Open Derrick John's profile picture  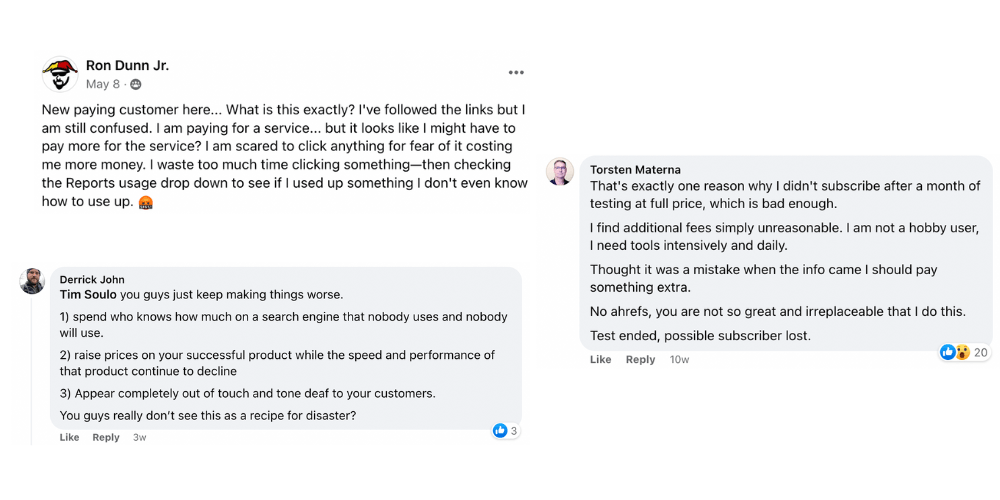click(32, 281)
